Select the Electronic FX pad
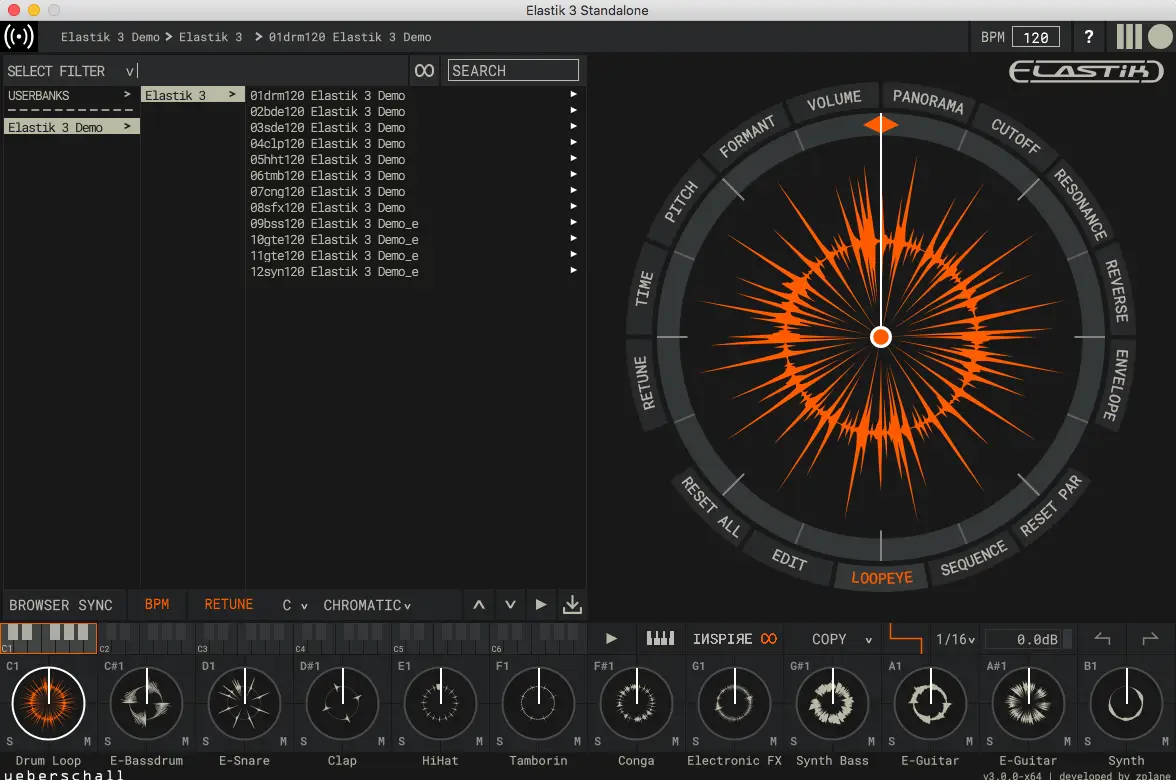The height and width of the screenshot is (780, 1176). point(734,704)
